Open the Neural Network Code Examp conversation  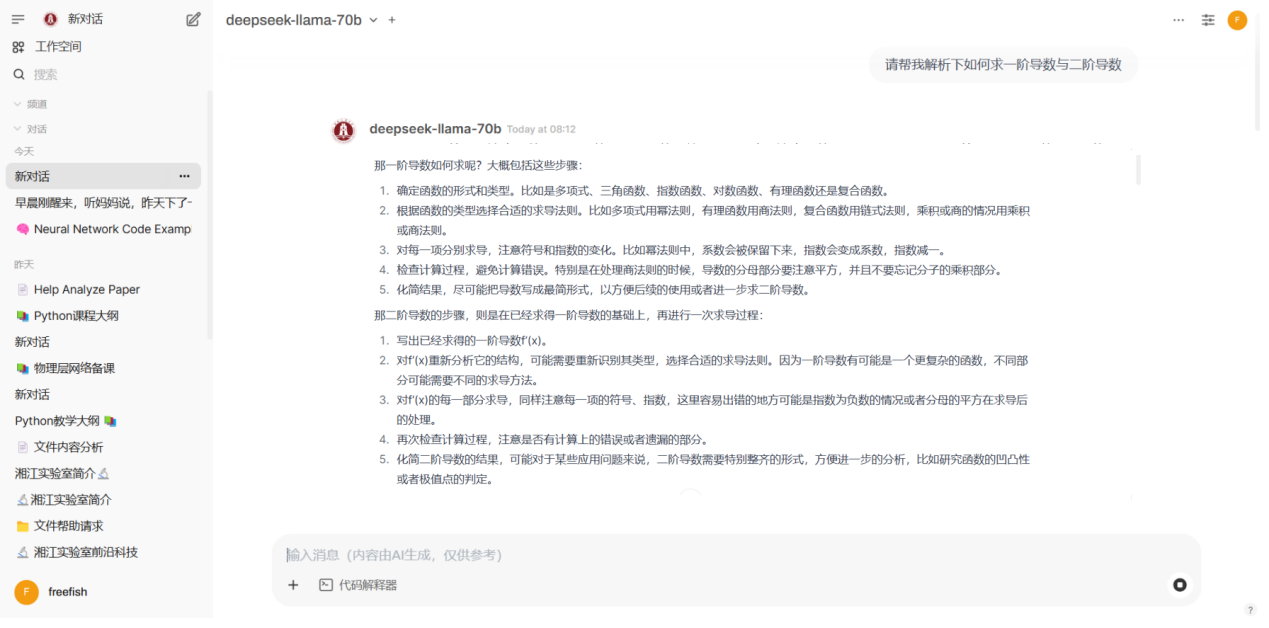coord(111,229)
